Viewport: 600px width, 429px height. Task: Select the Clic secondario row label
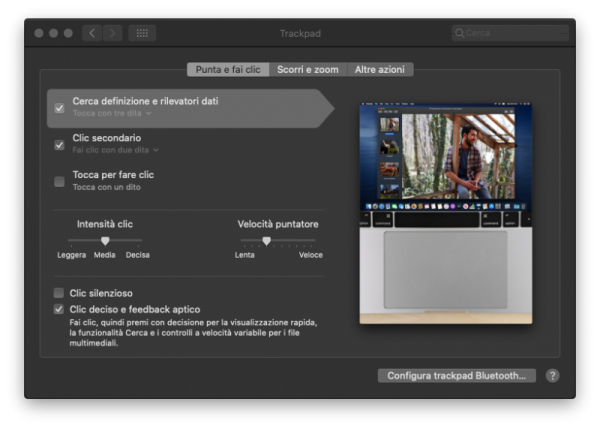(107, 138)
